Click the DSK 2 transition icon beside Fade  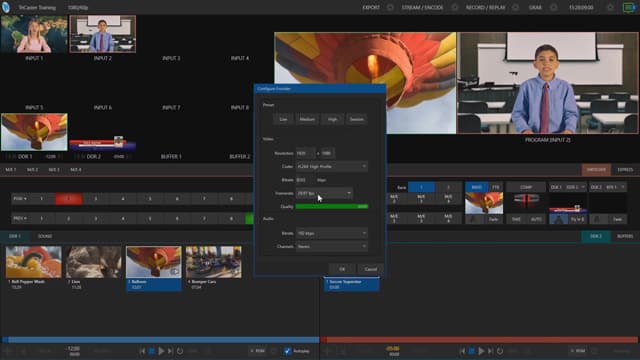coord(598,219)
